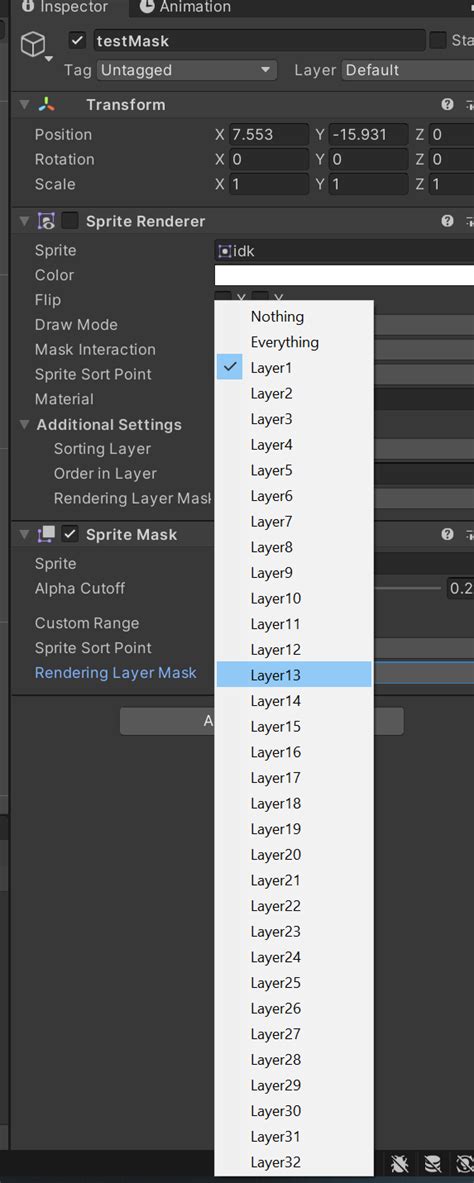This screenshot has width=474, height=1183.
Task: Click the crossed-out eye icon in the status bar
Action: [466, 1165]
